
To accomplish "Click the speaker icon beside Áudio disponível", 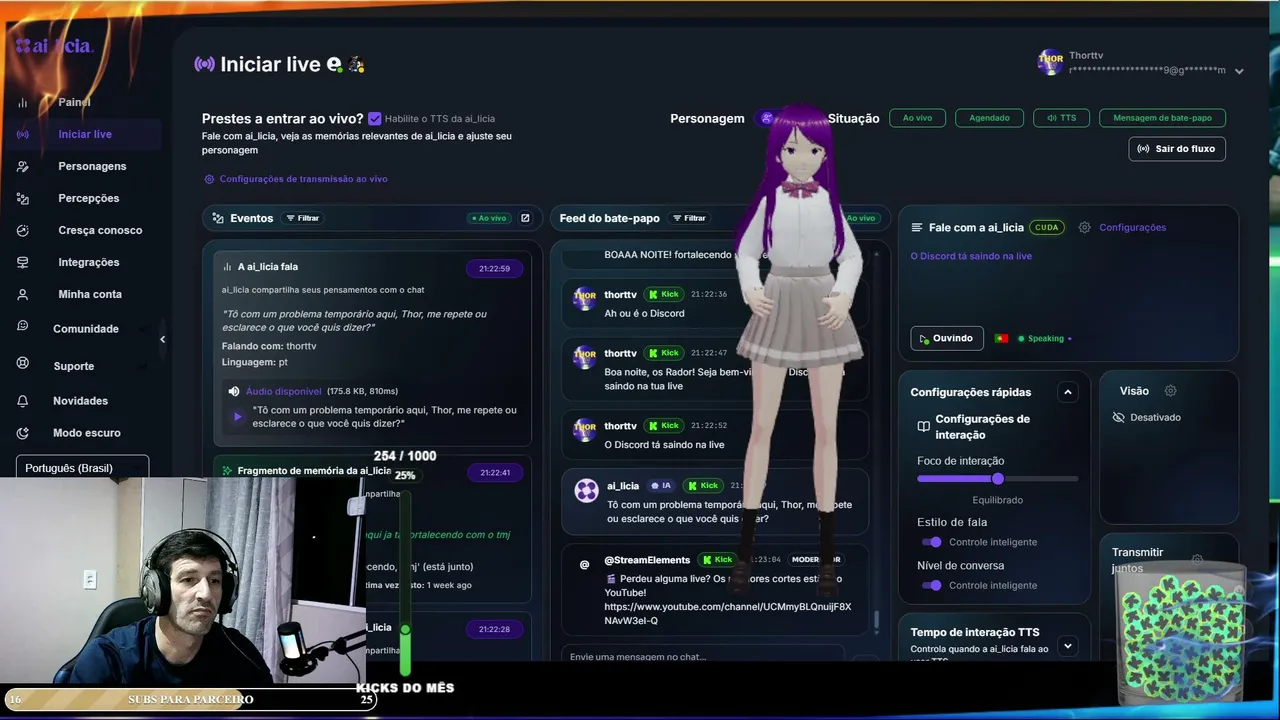I will (x=234, y=391).
